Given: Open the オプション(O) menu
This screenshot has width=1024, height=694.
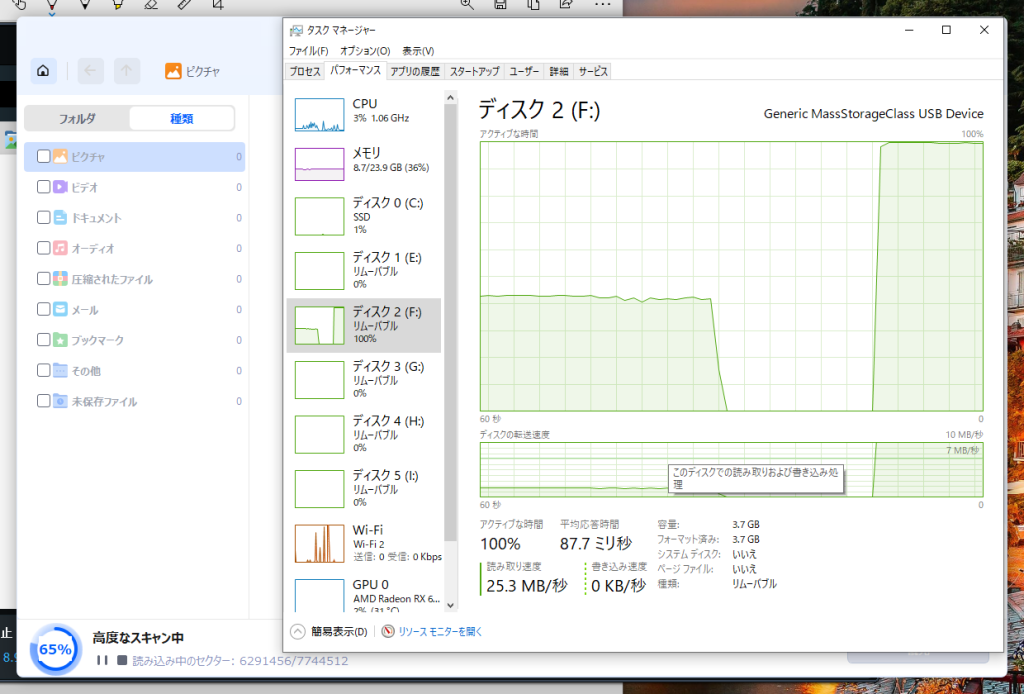Looking at the screenshot, I should 365,51.
